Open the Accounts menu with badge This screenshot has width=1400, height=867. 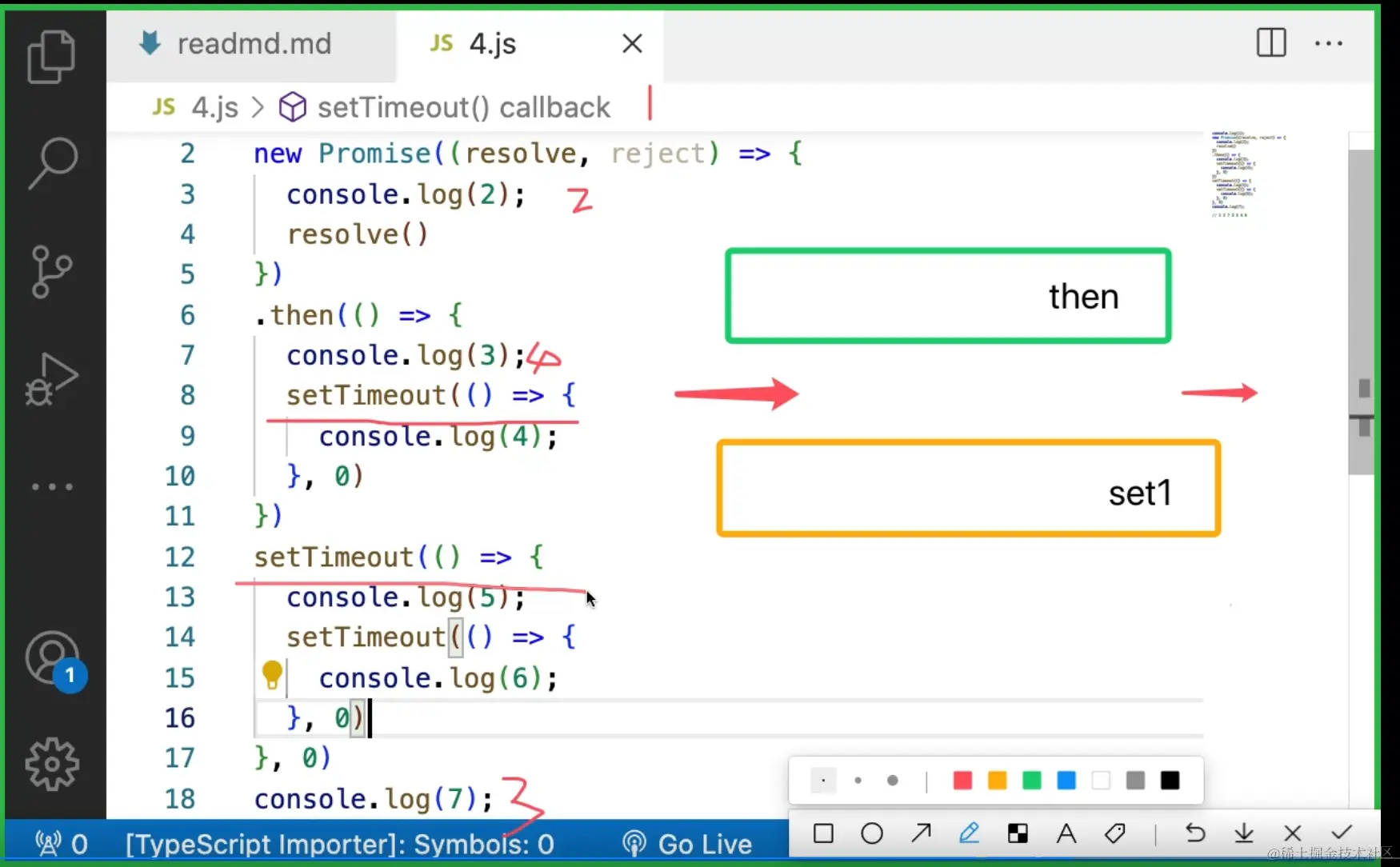pos(54,661)
